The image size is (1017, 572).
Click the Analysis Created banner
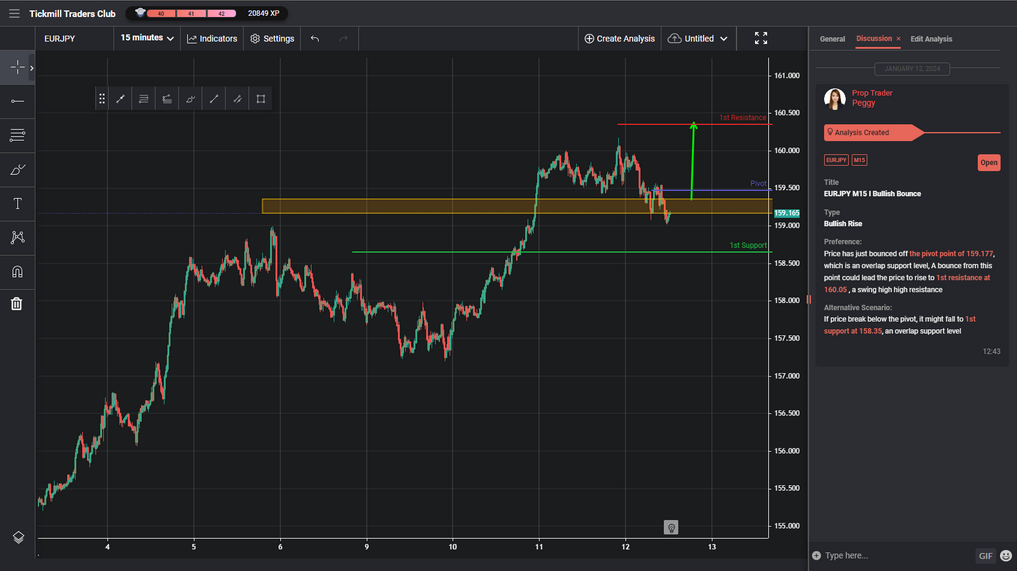coord(874,132)
